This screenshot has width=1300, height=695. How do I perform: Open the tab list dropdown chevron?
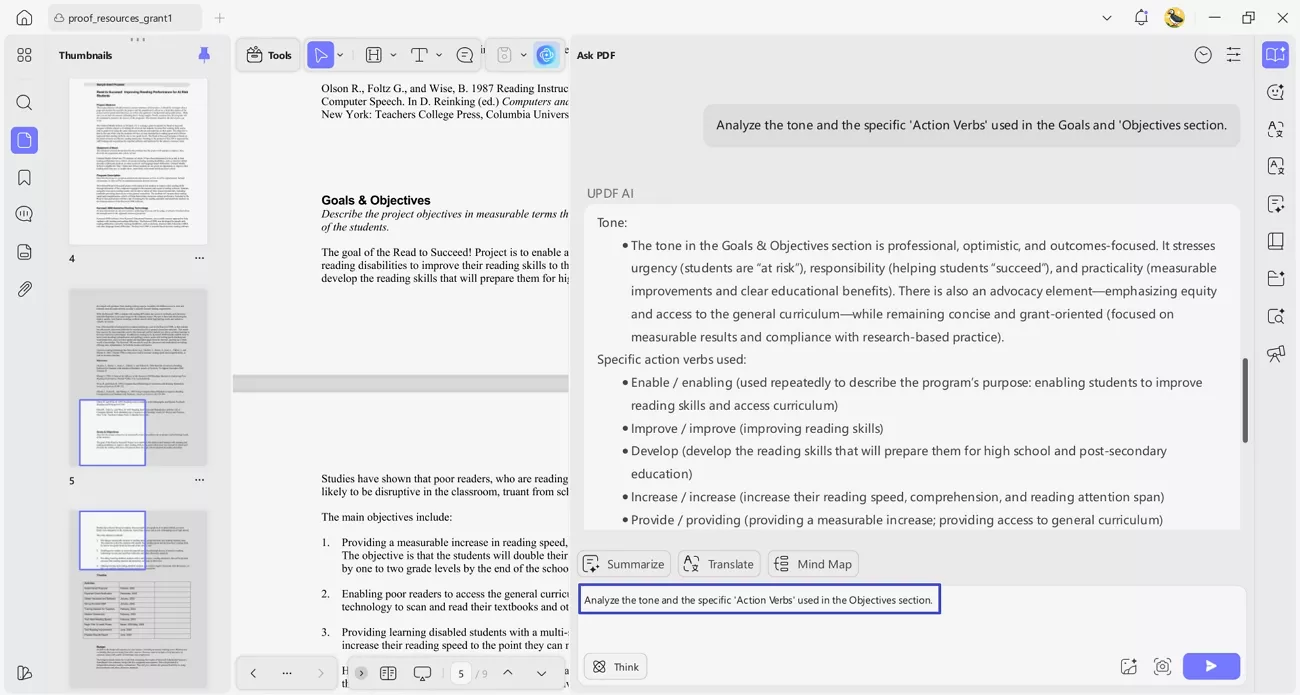1107,18
